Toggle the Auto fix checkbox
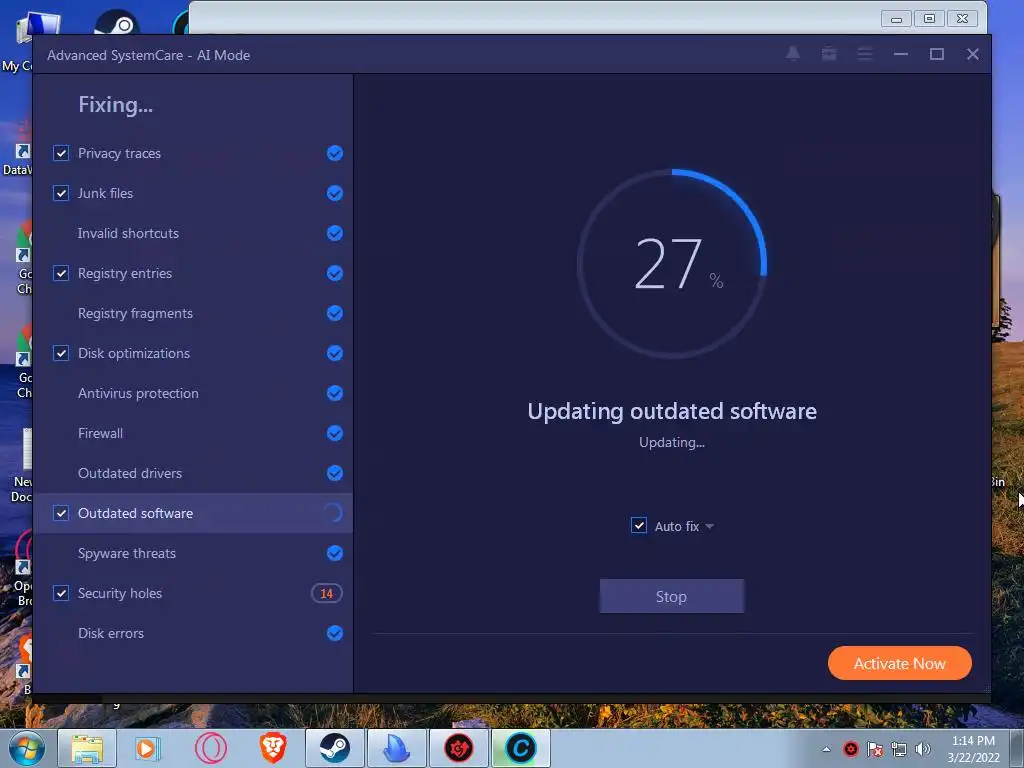The width and height of the screenshot is (1024, 768). point(639,525)
